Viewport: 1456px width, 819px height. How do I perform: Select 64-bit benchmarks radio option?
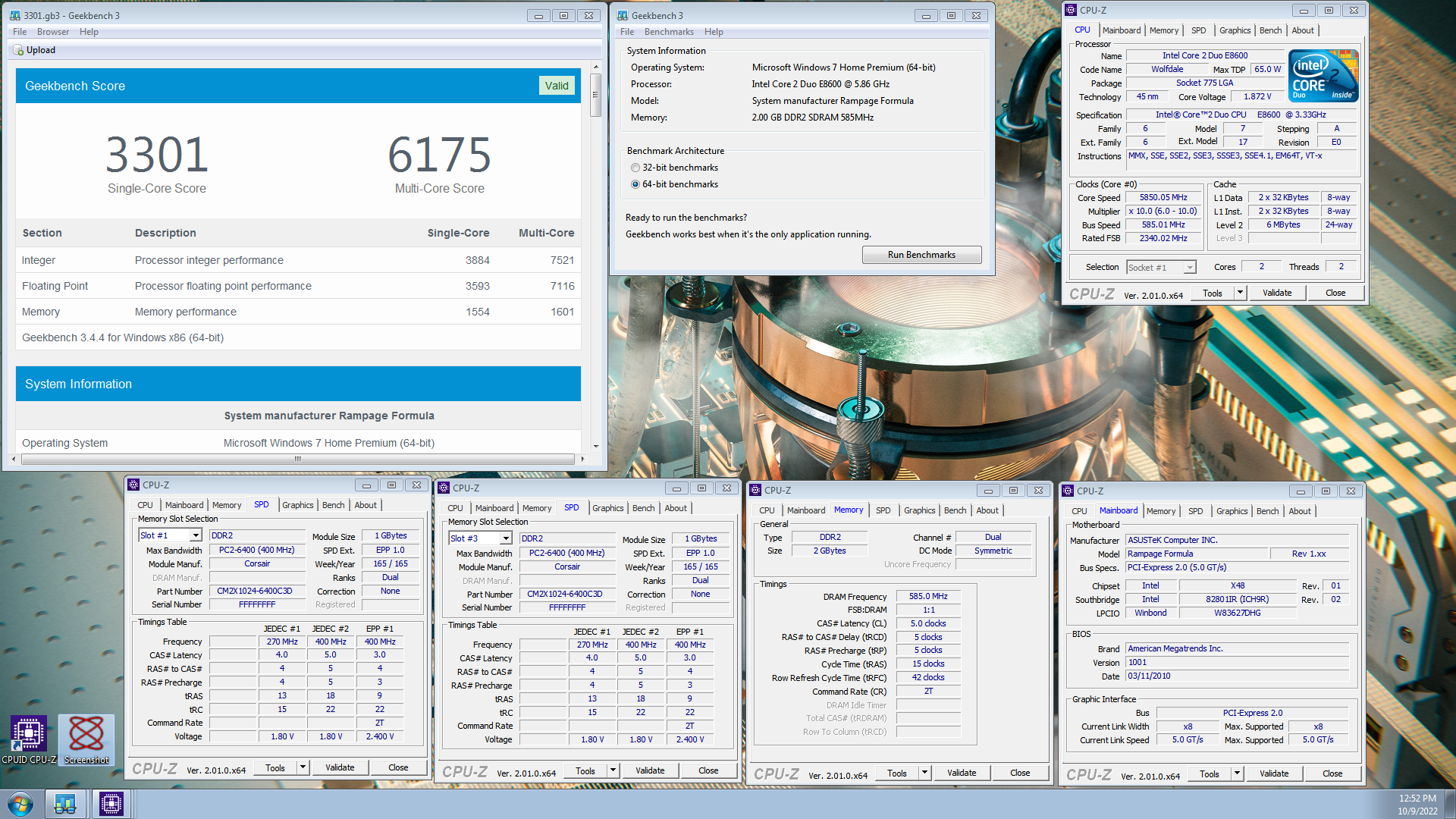[635, 184]
